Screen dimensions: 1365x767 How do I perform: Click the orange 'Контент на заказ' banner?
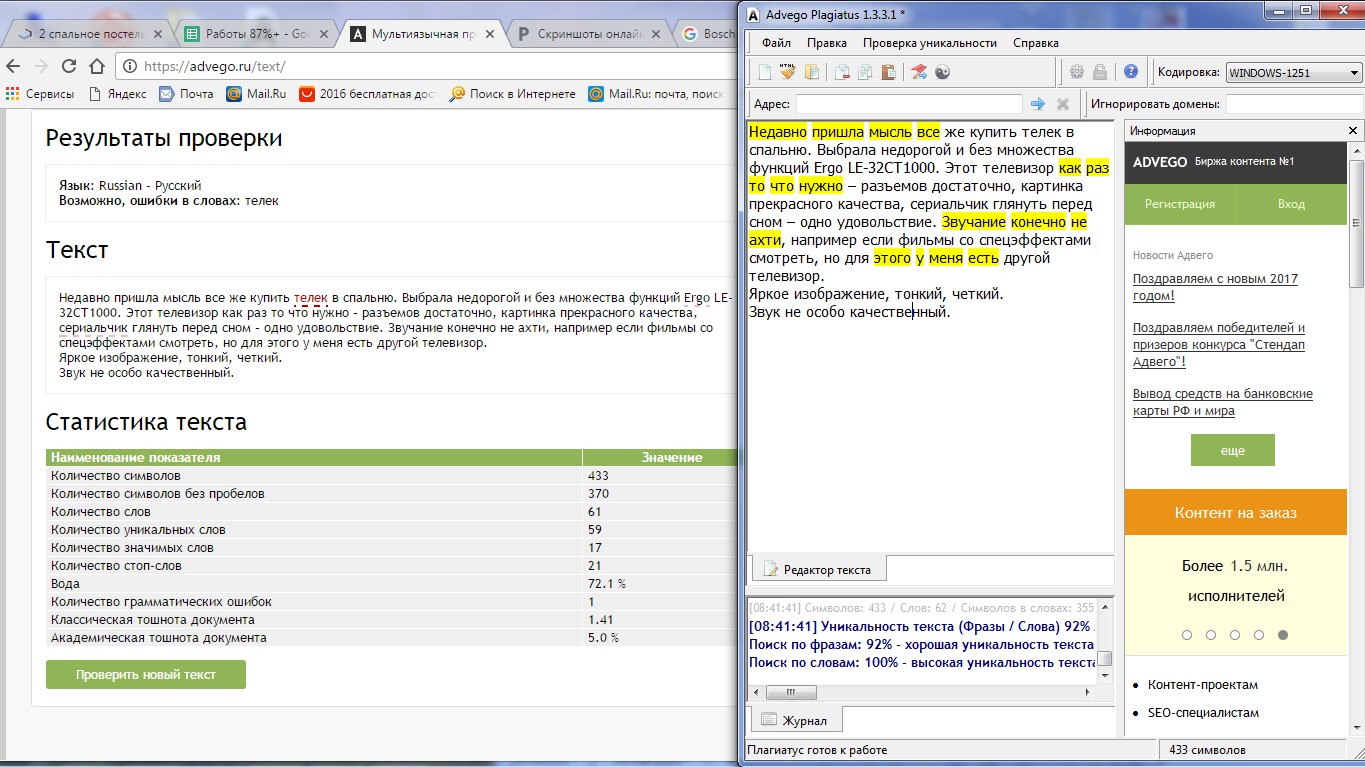[1236, 512]
